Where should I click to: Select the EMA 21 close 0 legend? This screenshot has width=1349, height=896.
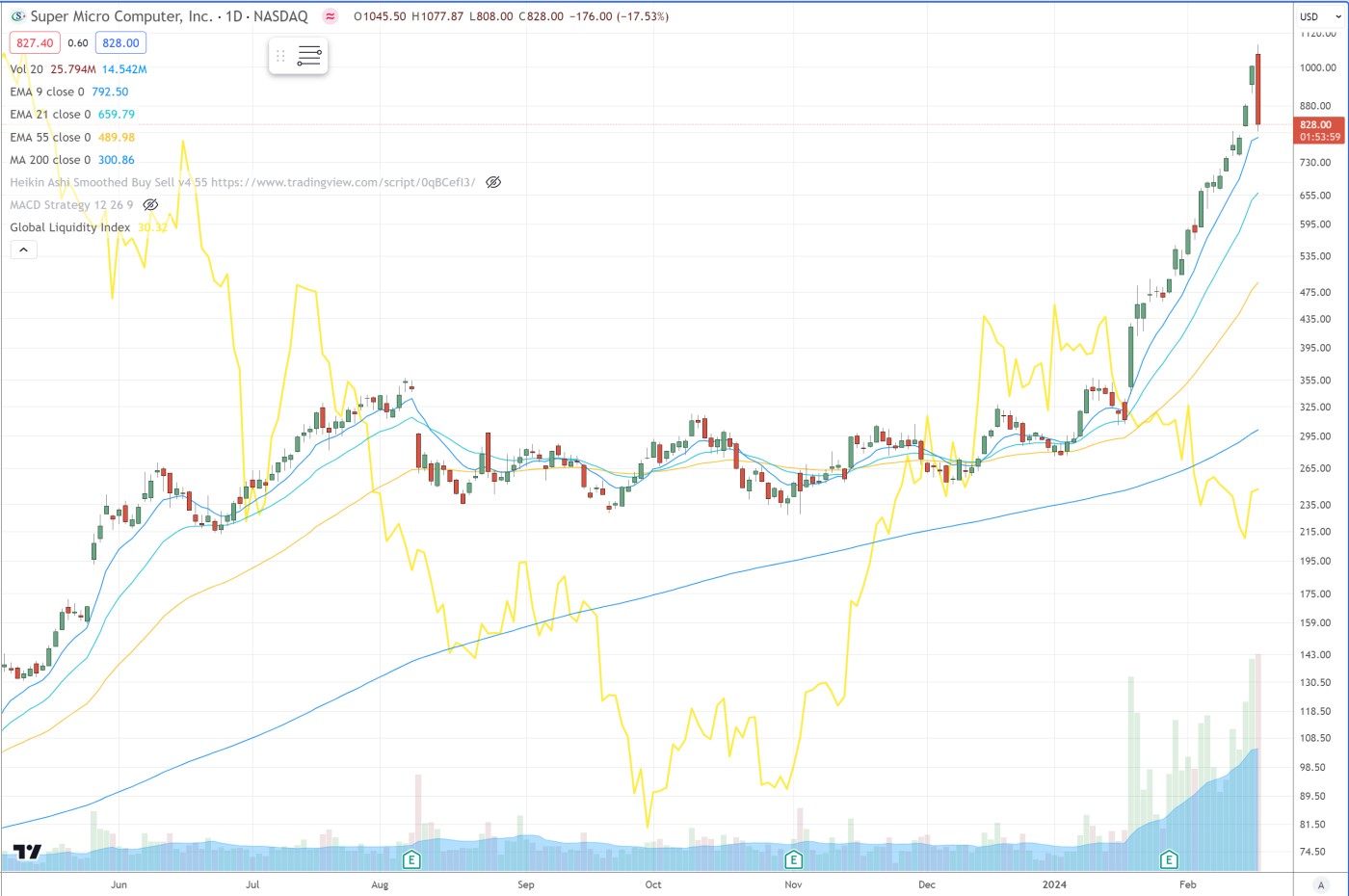pyautogui.click(x=50, y=114)
